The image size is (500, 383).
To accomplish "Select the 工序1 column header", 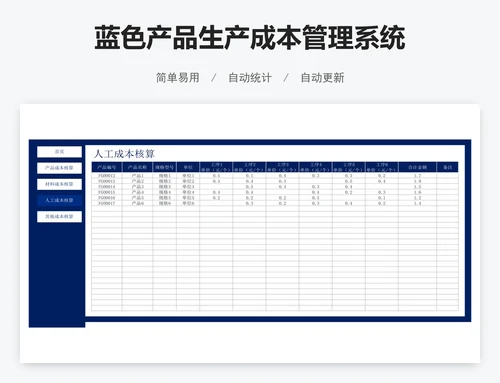I will click(216, 167).
